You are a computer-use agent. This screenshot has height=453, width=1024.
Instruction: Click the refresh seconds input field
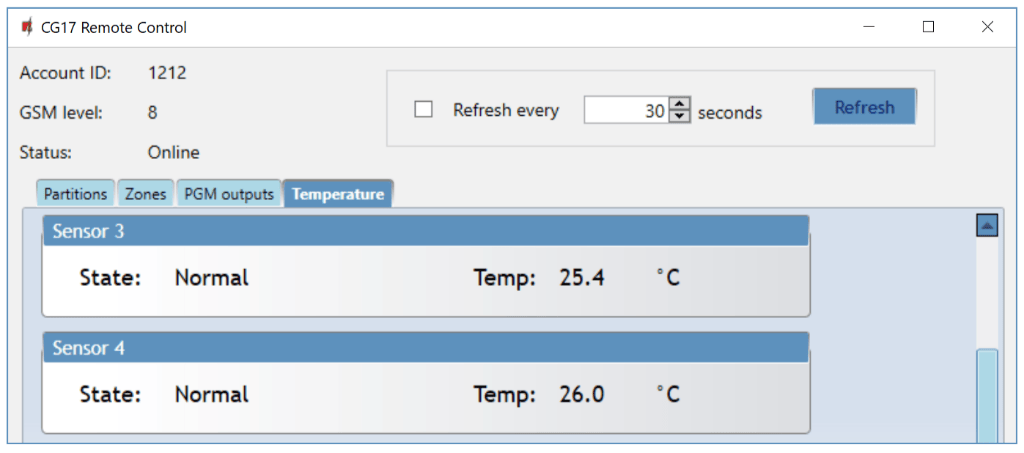coord(626,111)
